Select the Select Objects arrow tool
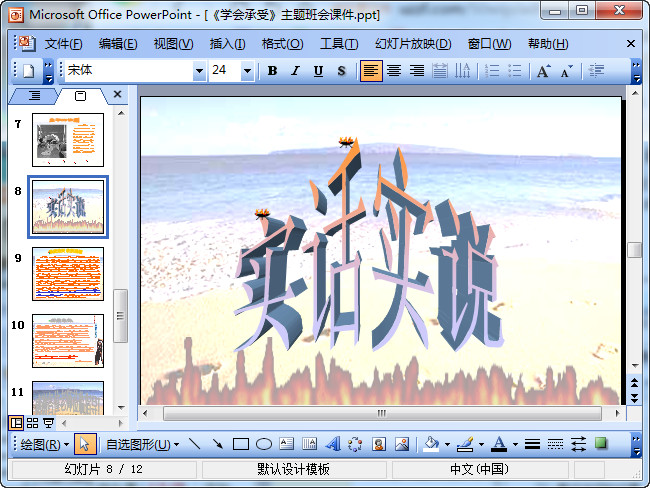 (85, 444)
